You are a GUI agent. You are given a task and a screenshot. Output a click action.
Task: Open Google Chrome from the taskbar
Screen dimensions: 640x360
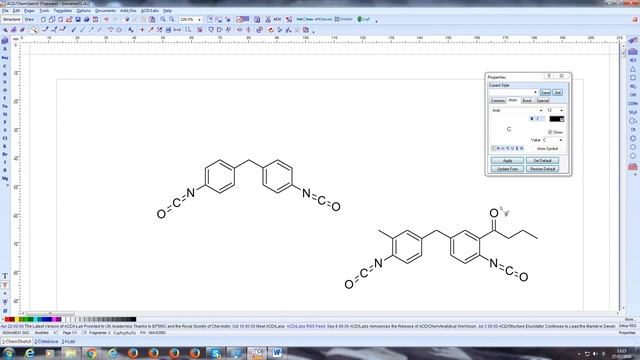pos(91,353)
